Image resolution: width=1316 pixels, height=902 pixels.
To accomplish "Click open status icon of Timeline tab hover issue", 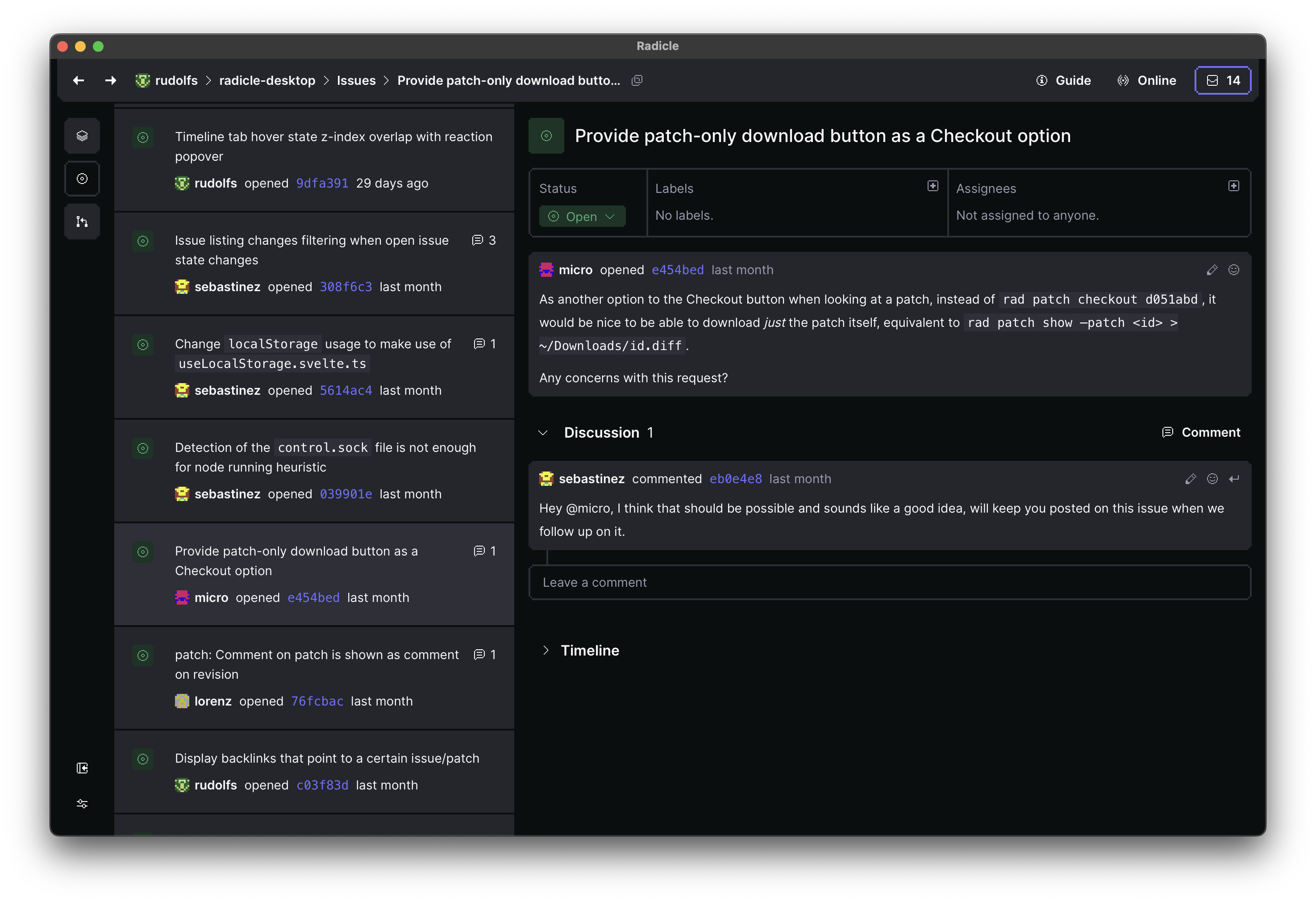I will pos(143,137).
